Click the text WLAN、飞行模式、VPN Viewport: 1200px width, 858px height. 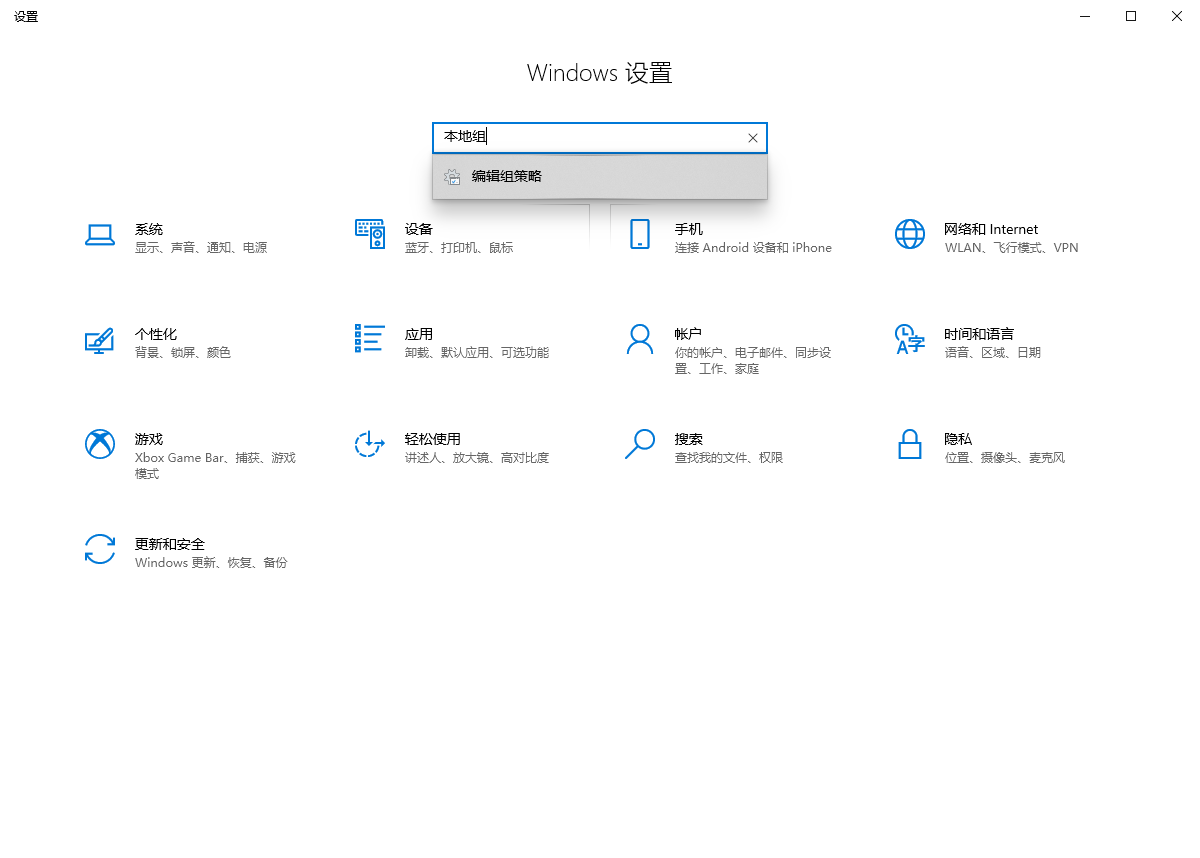(x=1012, y=248)
